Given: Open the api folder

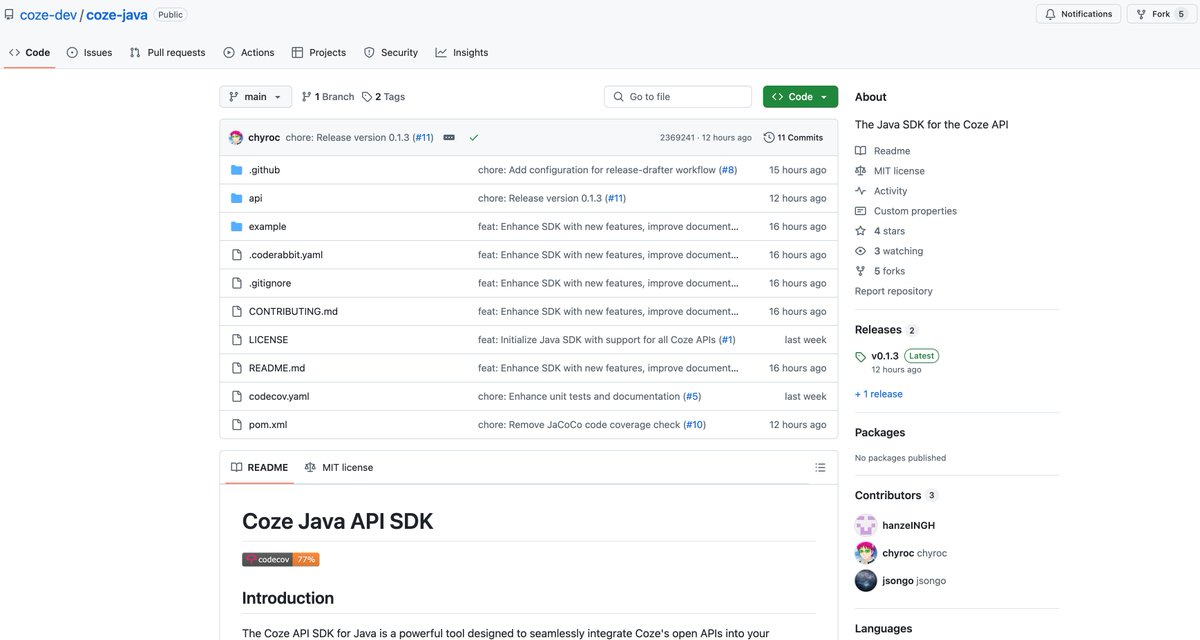Looking at the screenshot, I should click(x=255, y=198).
